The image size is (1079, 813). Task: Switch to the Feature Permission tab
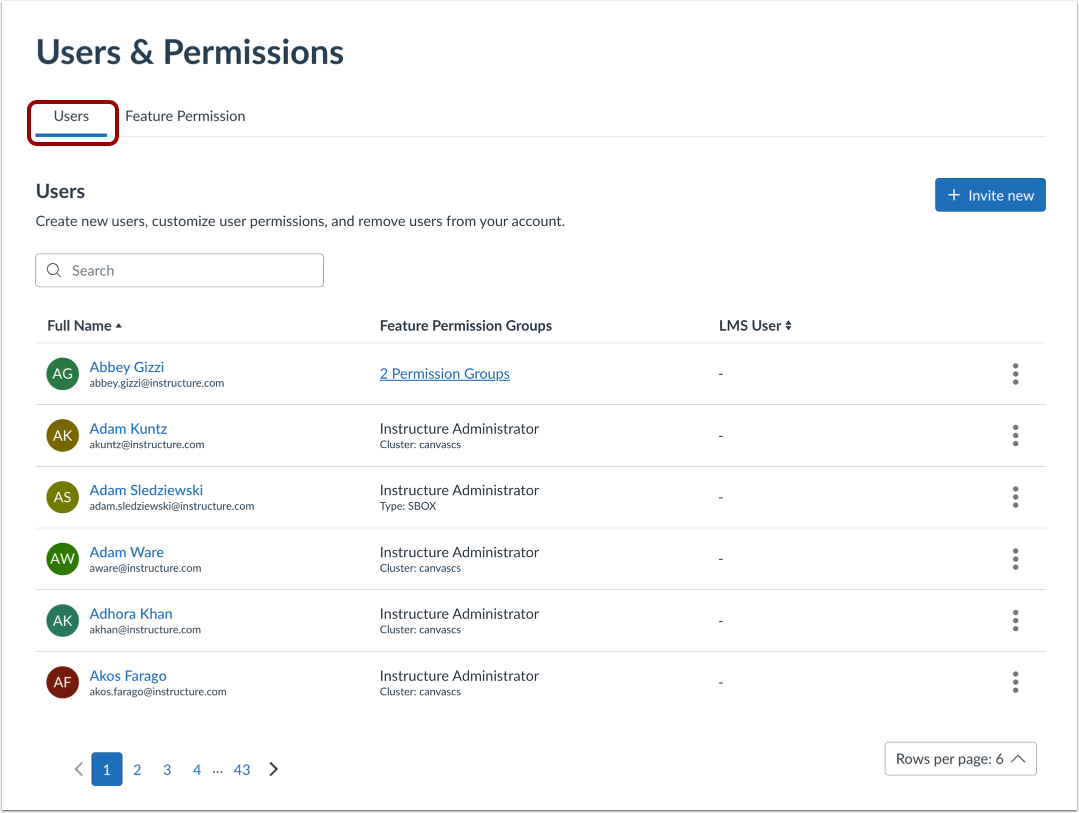(185, 116)
